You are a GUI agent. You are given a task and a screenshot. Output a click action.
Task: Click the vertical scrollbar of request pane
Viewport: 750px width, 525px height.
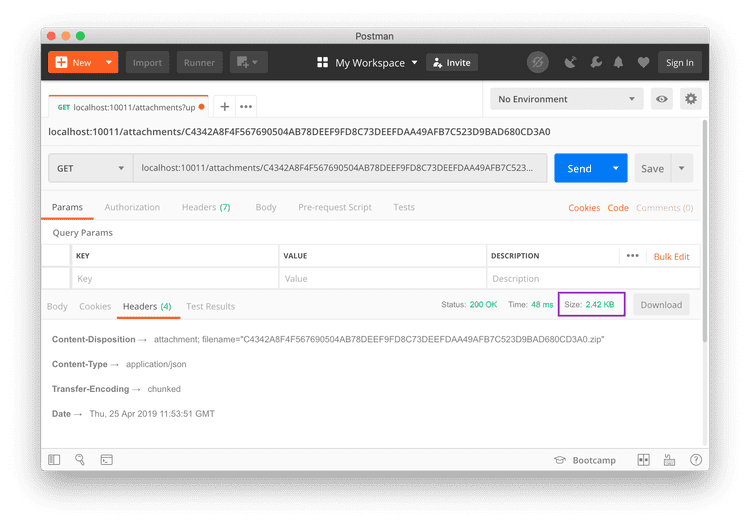pos(704,230)
